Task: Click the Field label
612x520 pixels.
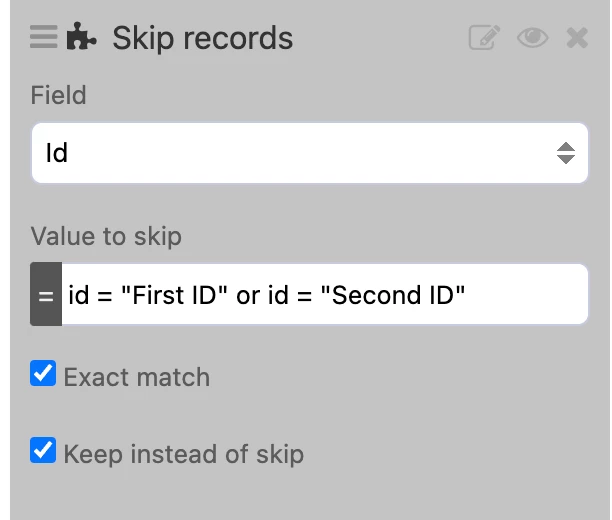Action: pyautogui.click(x=58, y=95)
